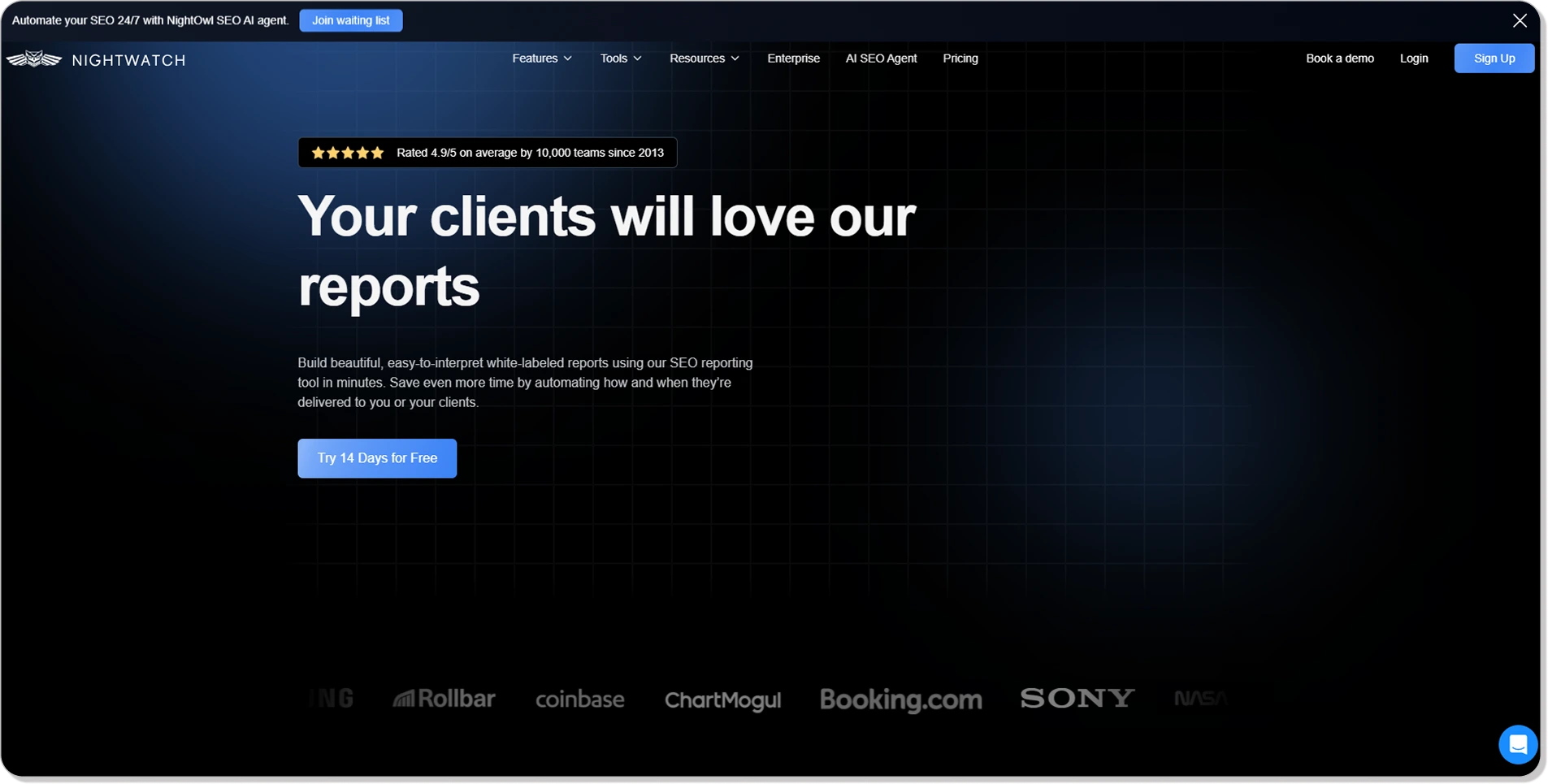
Task: Expand the Tools dropdown
Action: (x=620, y=58)
